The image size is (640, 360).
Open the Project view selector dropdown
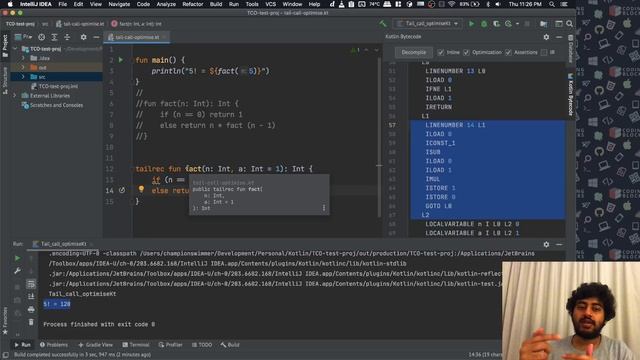24,37
